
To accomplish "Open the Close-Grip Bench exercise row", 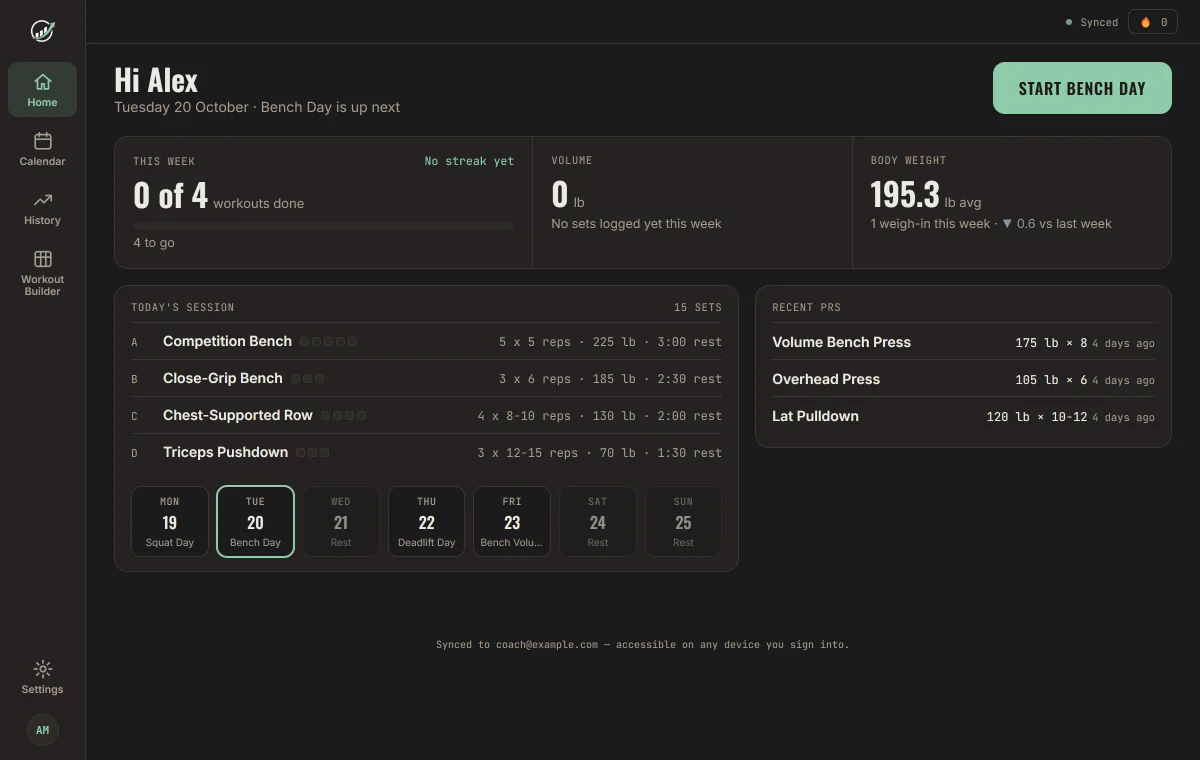I will [x=426, y=378].
